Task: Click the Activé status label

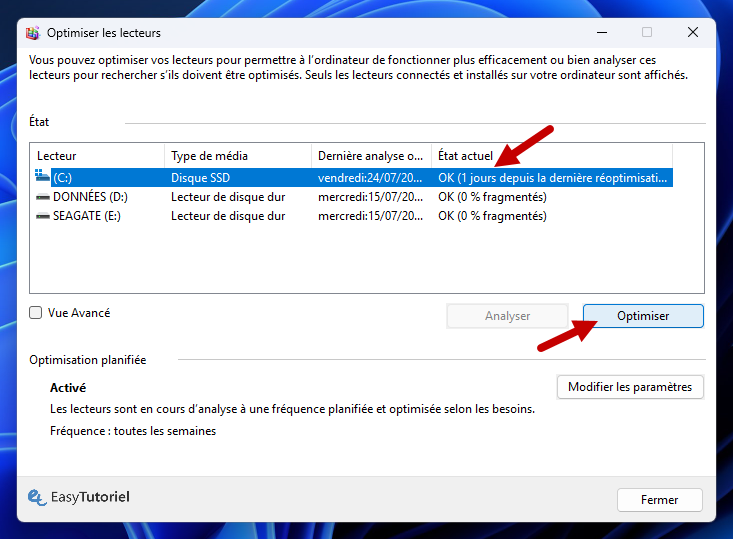Action: [68, 388]
